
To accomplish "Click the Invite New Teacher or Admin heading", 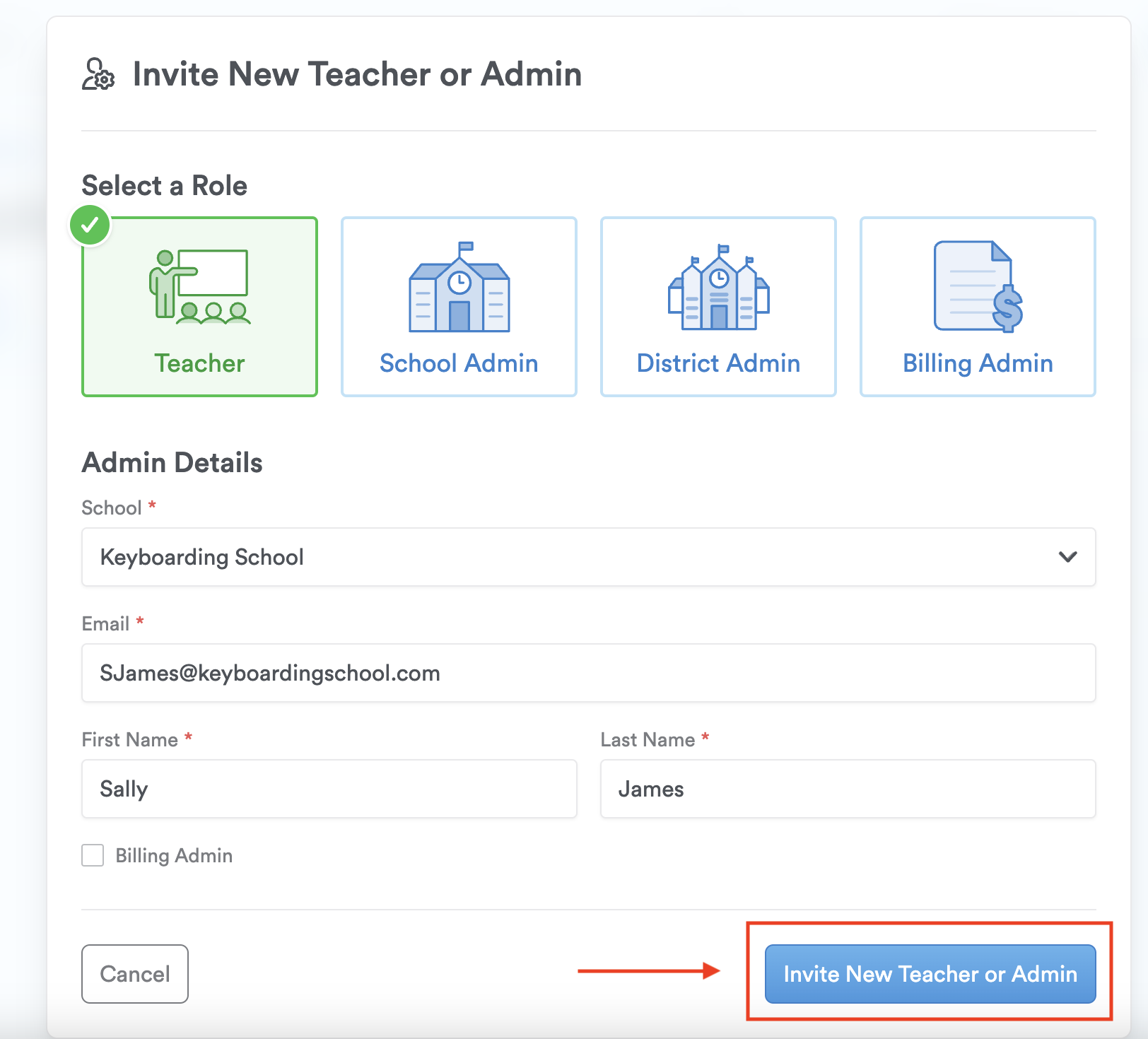I will tap(357, 74).
